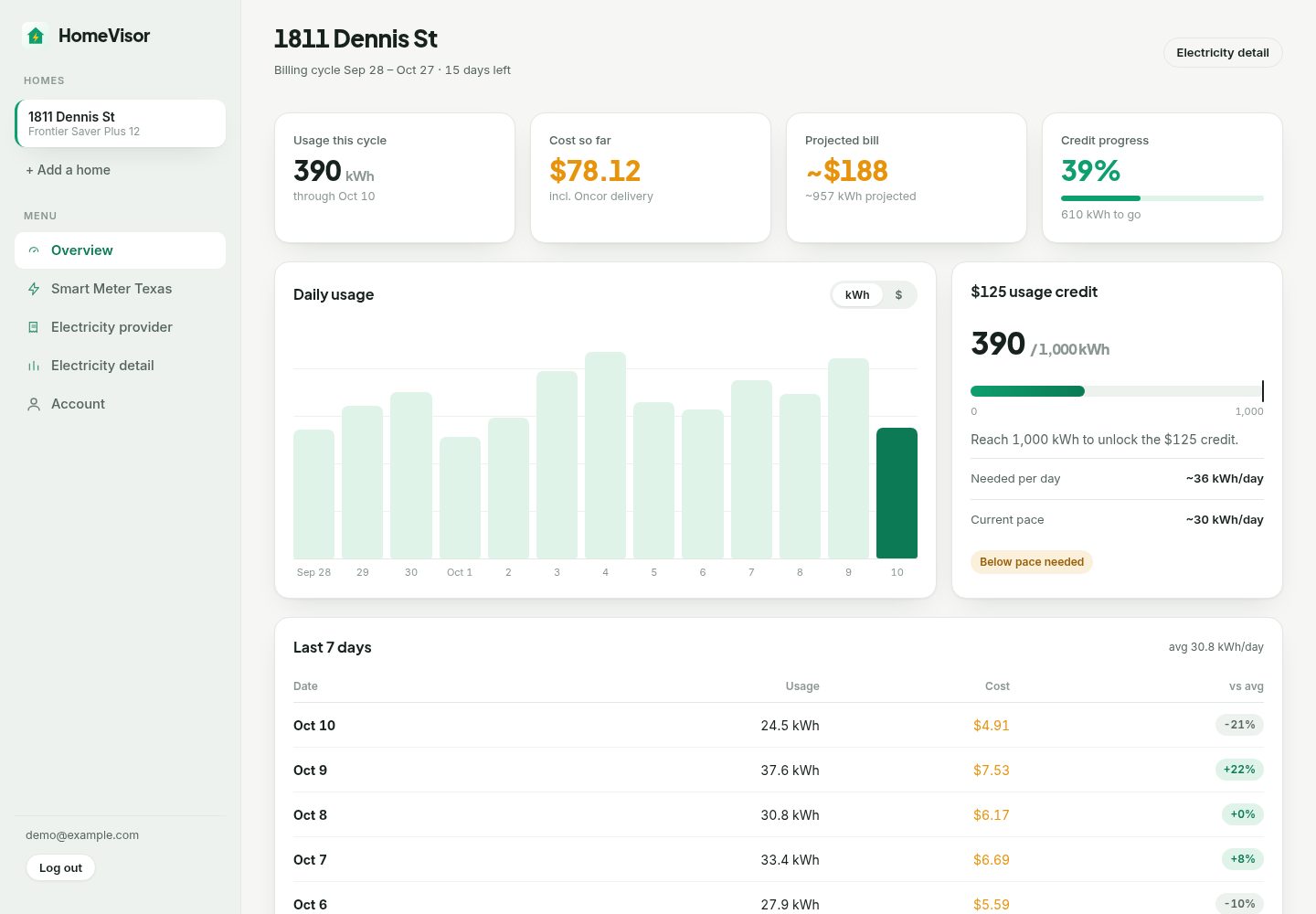Click the tallest bar for Oct 4
1316x914 pixels.
(605, 455)
